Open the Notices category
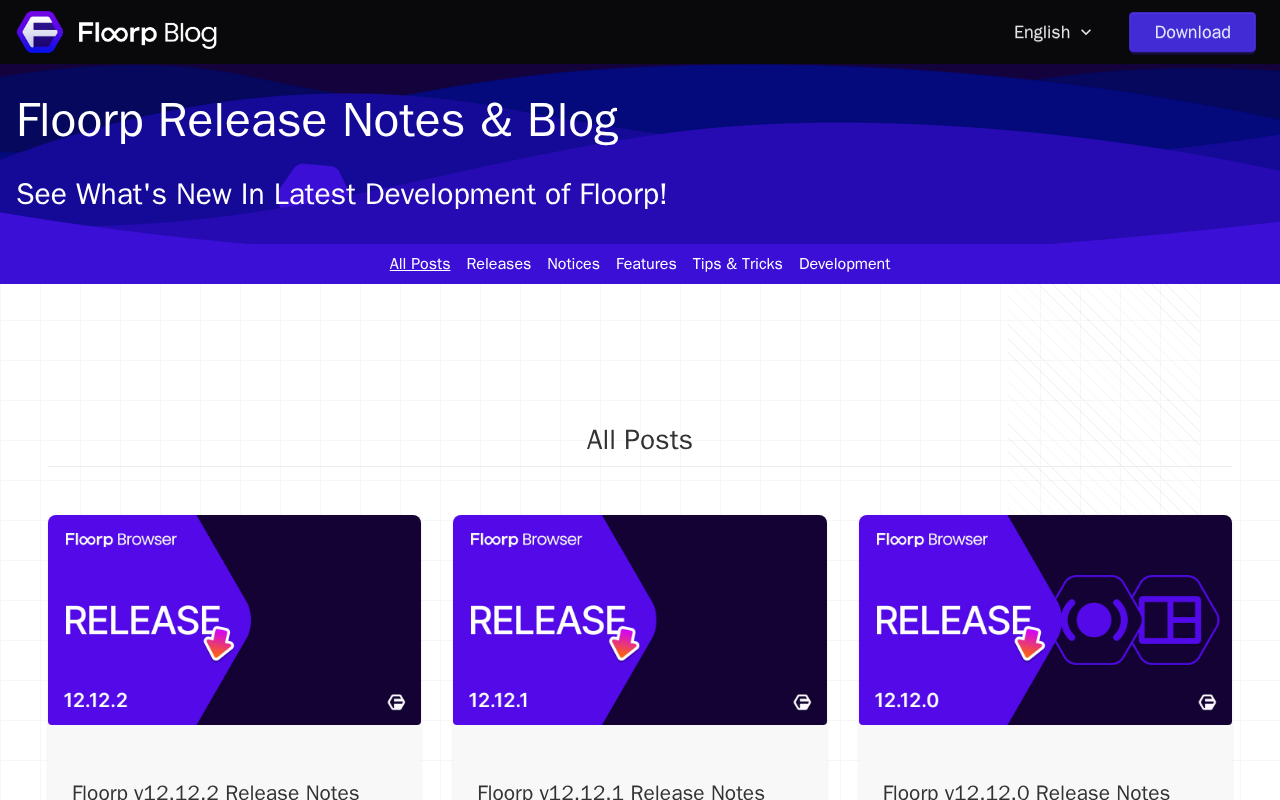 573,264
